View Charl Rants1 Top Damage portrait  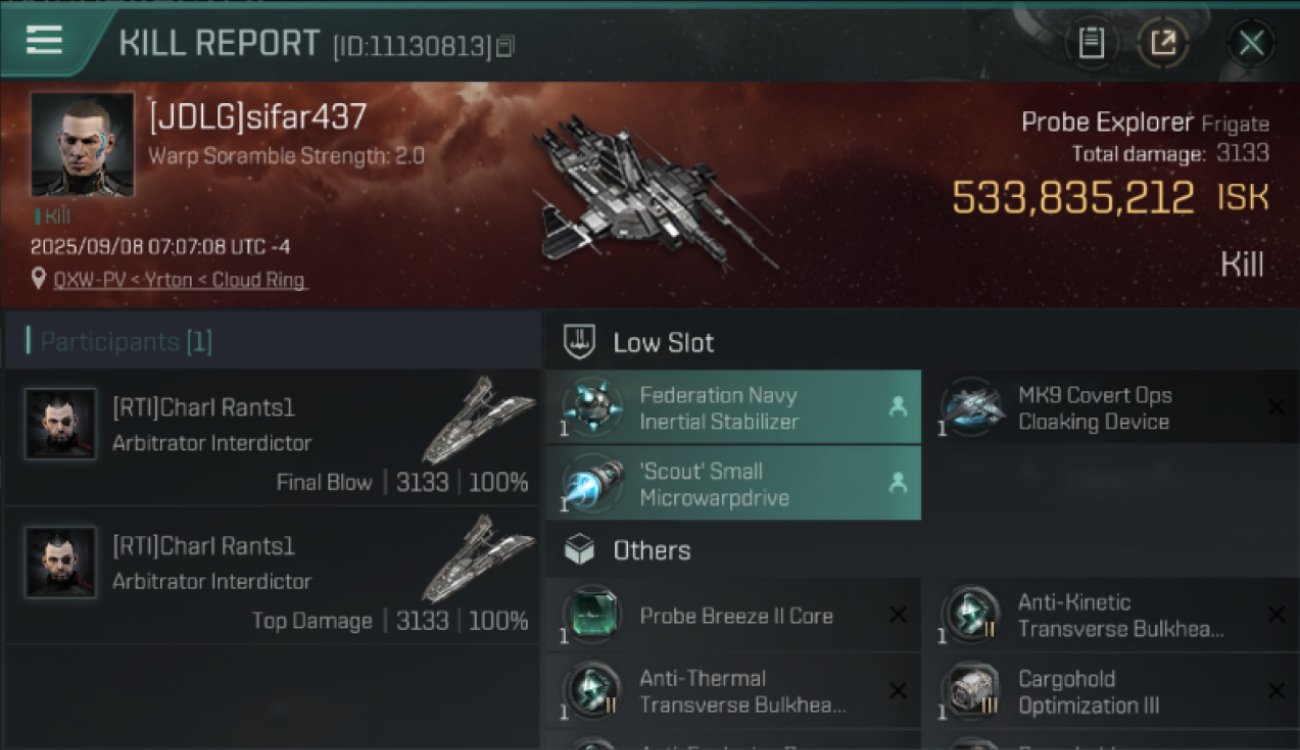tap(60, 562)
